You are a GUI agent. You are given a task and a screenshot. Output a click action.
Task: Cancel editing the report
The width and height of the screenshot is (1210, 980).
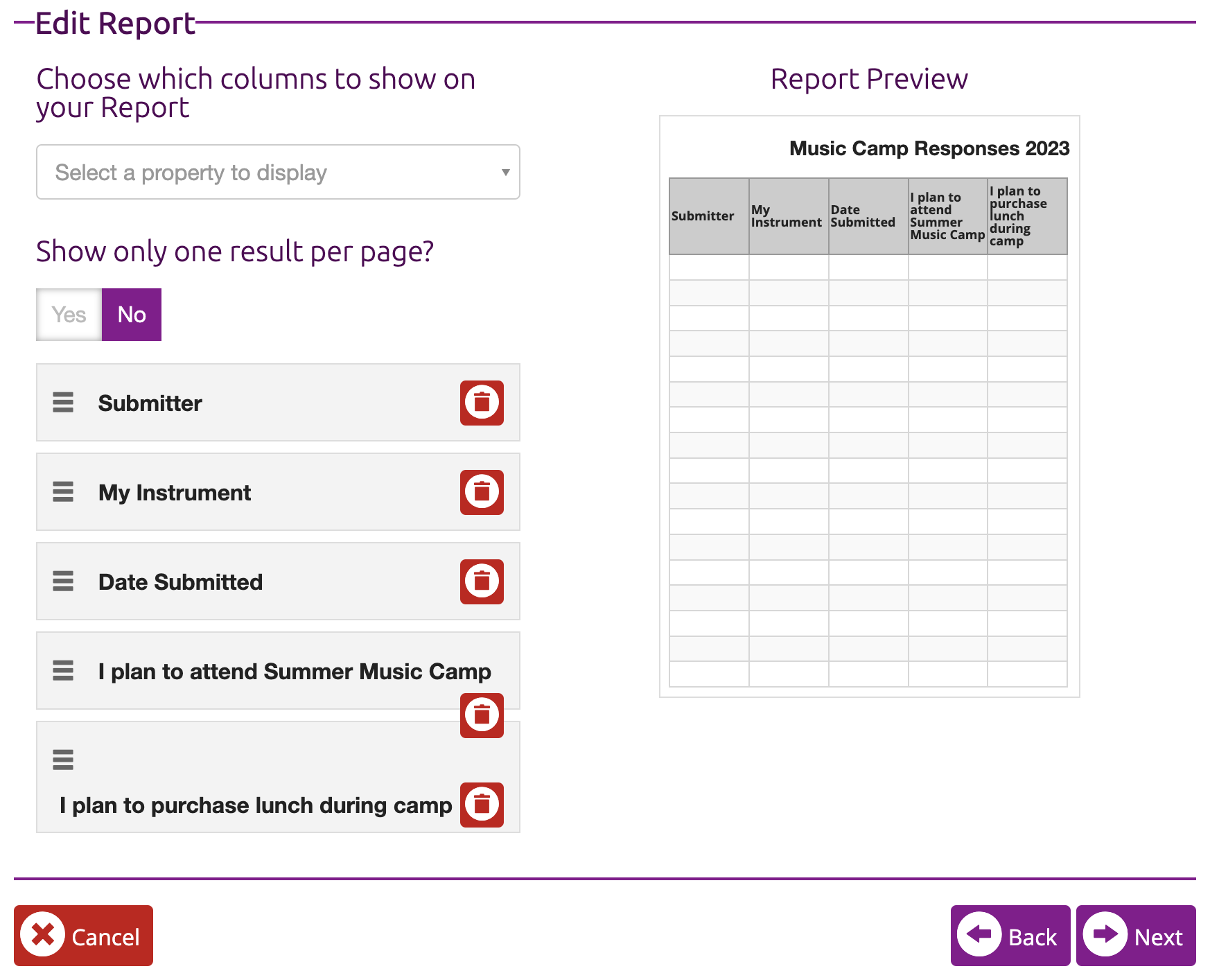click(x=83, y=936)
